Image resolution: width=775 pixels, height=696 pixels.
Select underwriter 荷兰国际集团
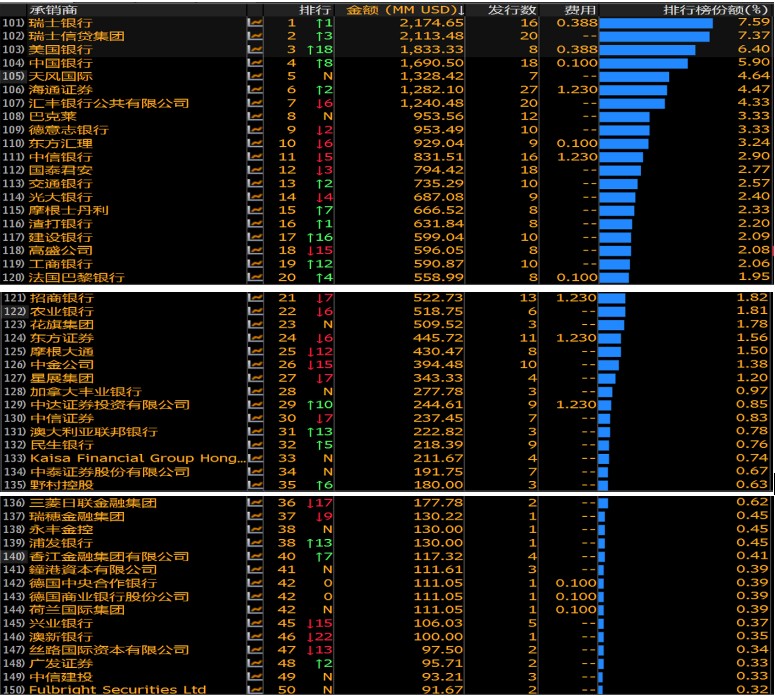tap(77, 610)
